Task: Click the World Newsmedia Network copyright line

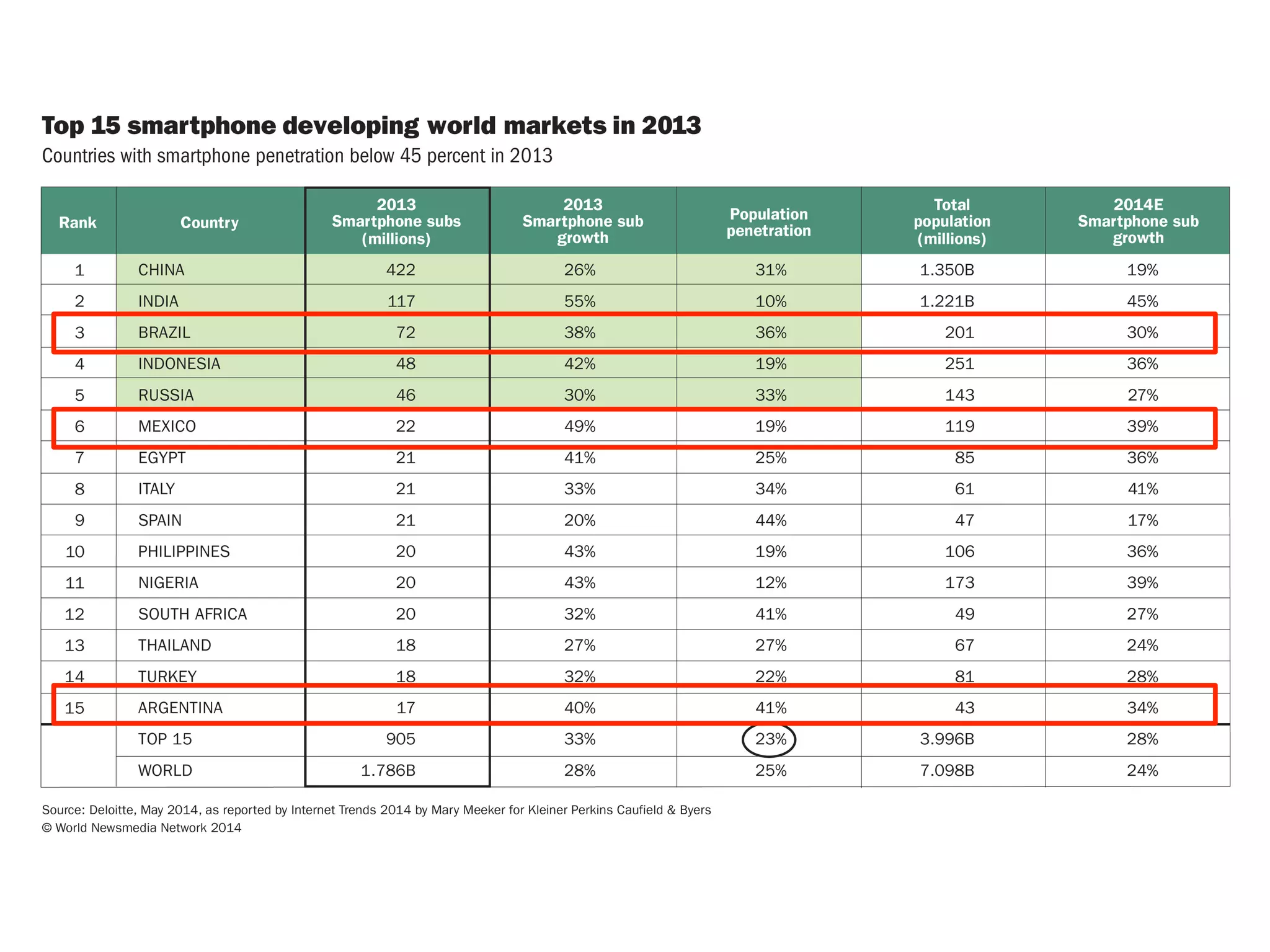Action: [141, 828]
